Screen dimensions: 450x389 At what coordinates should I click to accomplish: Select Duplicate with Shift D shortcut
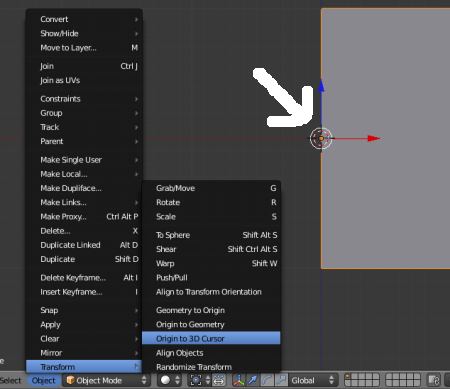tap(84, 259)
